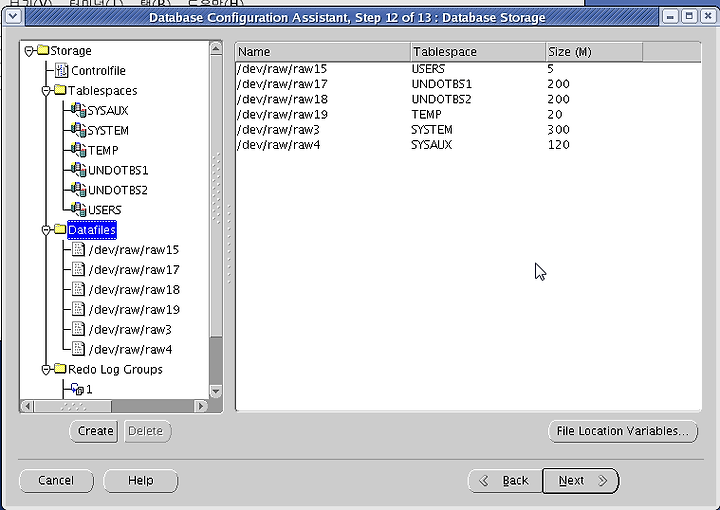Viewport: 720px width, 510px height.
Task: Proceed with the Next button
Action: 580,481
